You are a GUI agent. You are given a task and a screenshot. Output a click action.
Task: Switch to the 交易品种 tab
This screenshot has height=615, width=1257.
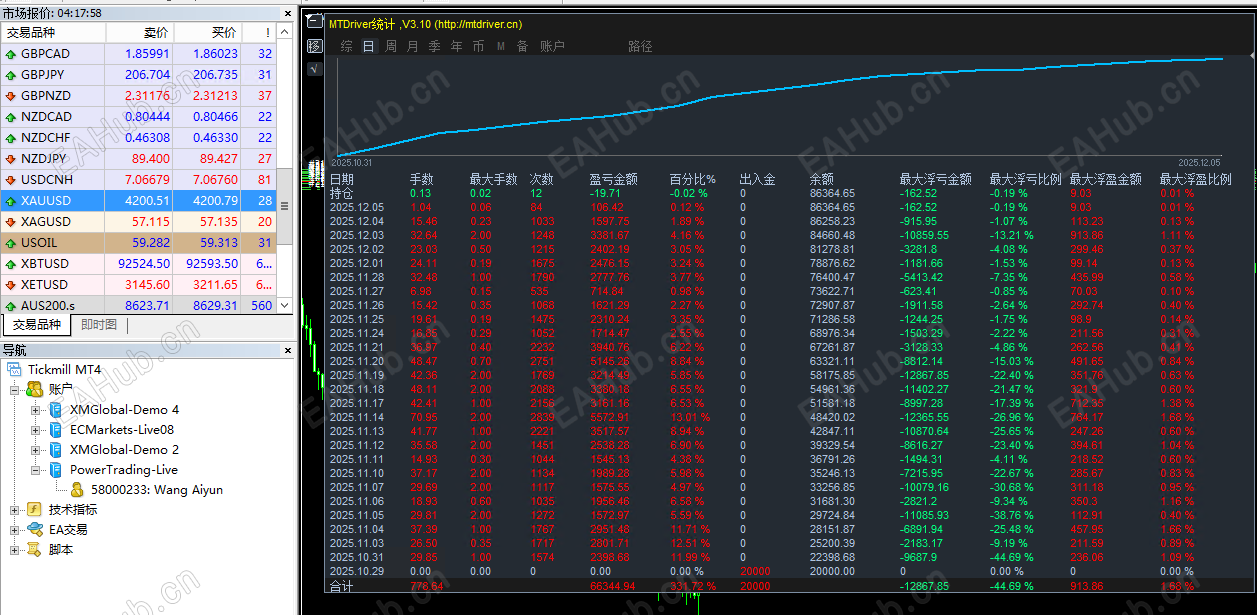37,325
